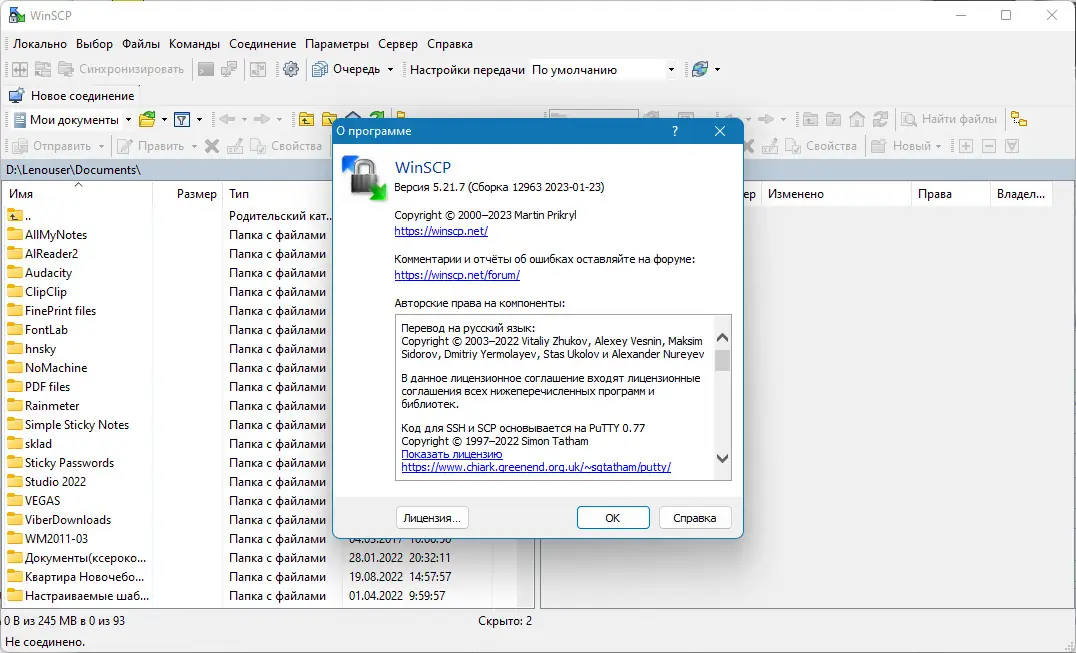Image resolution: width=1076 pixels, height=653 pixels.
Task: Click the local panel Forward arrow
Action: [261, 119]
